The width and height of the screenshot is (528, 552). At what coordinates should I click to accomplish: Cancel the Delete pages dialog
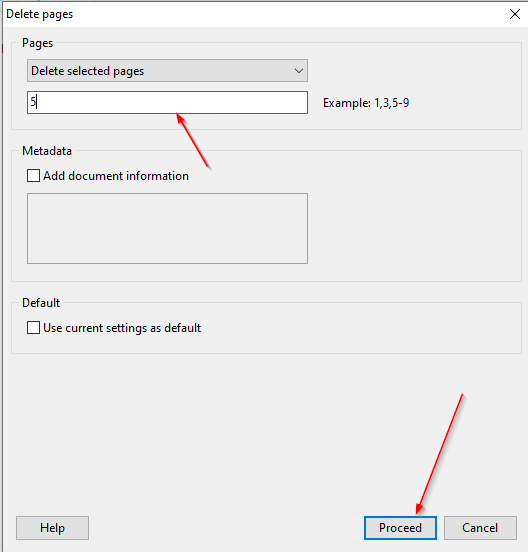480,528
